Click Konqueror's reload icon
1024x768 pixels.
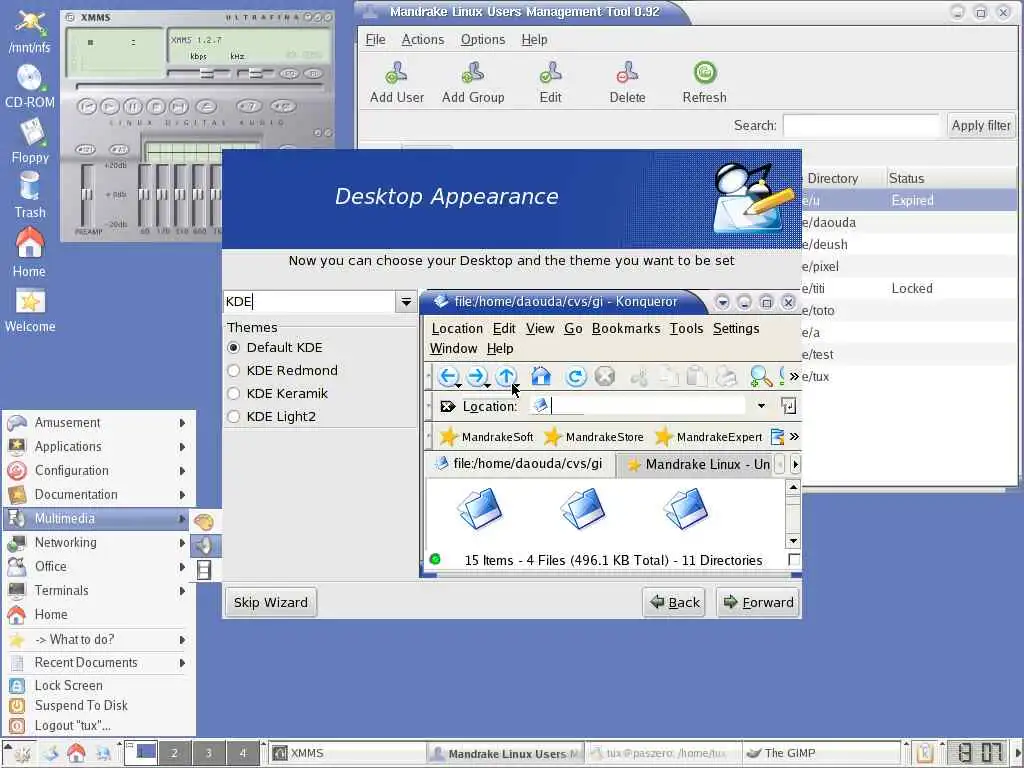point(575,377)
